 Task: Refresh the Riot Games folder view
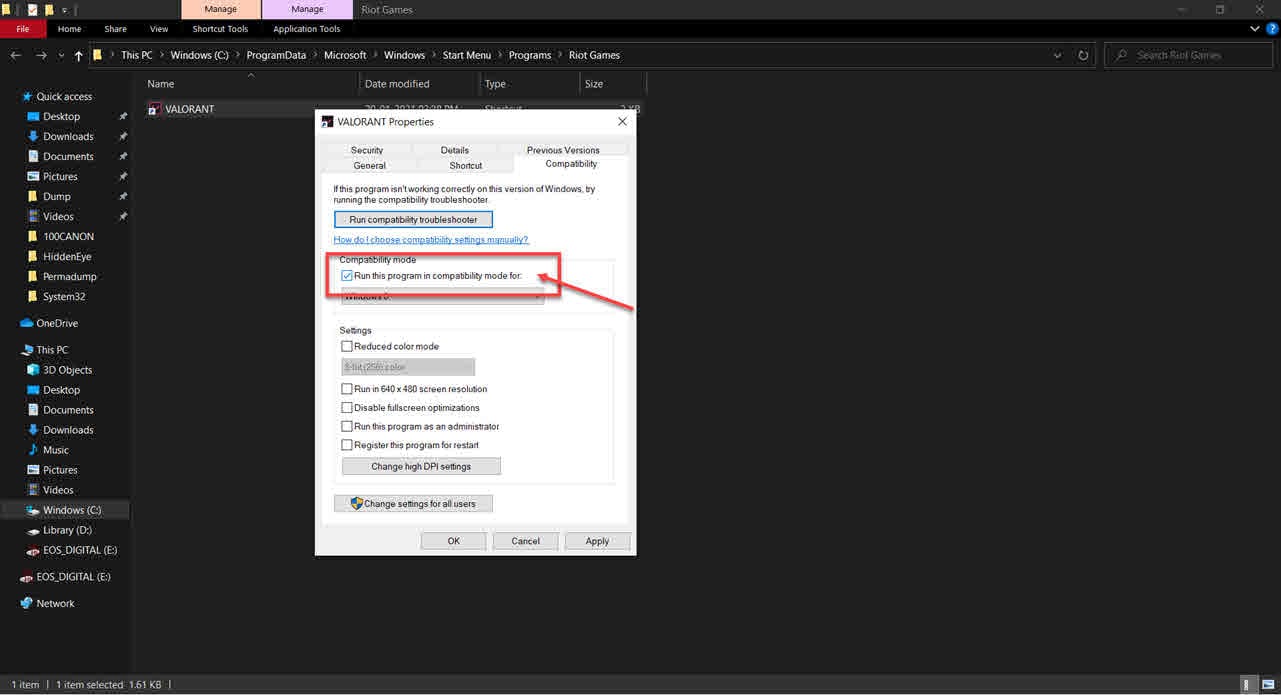point(1083,56)
